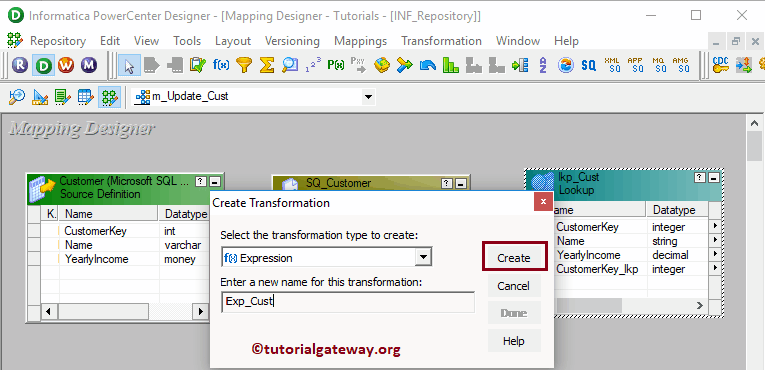Expand the transformation type Expression dropdown
This screenshot has height=370, width=765.
point(423,257)
